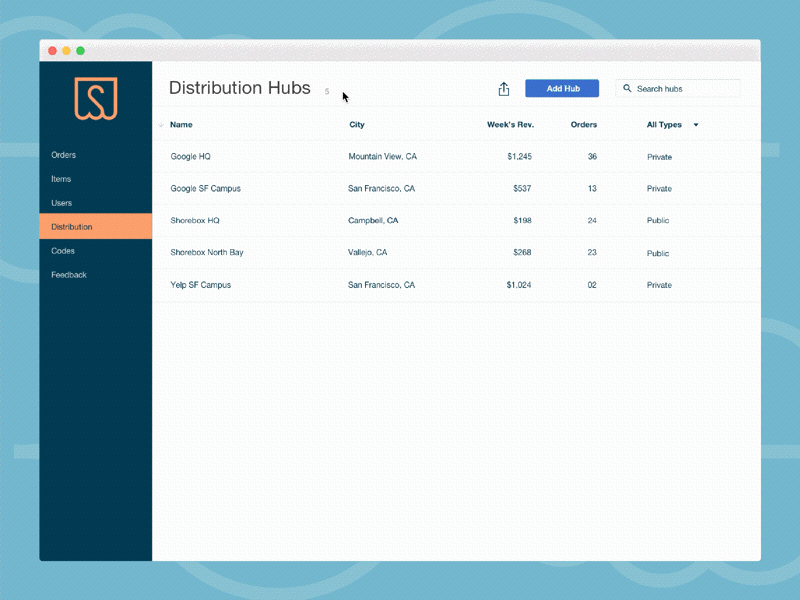Click the $1,245 revenue value
The height and width of the screenshot is (600, 800).
point(519,157)
